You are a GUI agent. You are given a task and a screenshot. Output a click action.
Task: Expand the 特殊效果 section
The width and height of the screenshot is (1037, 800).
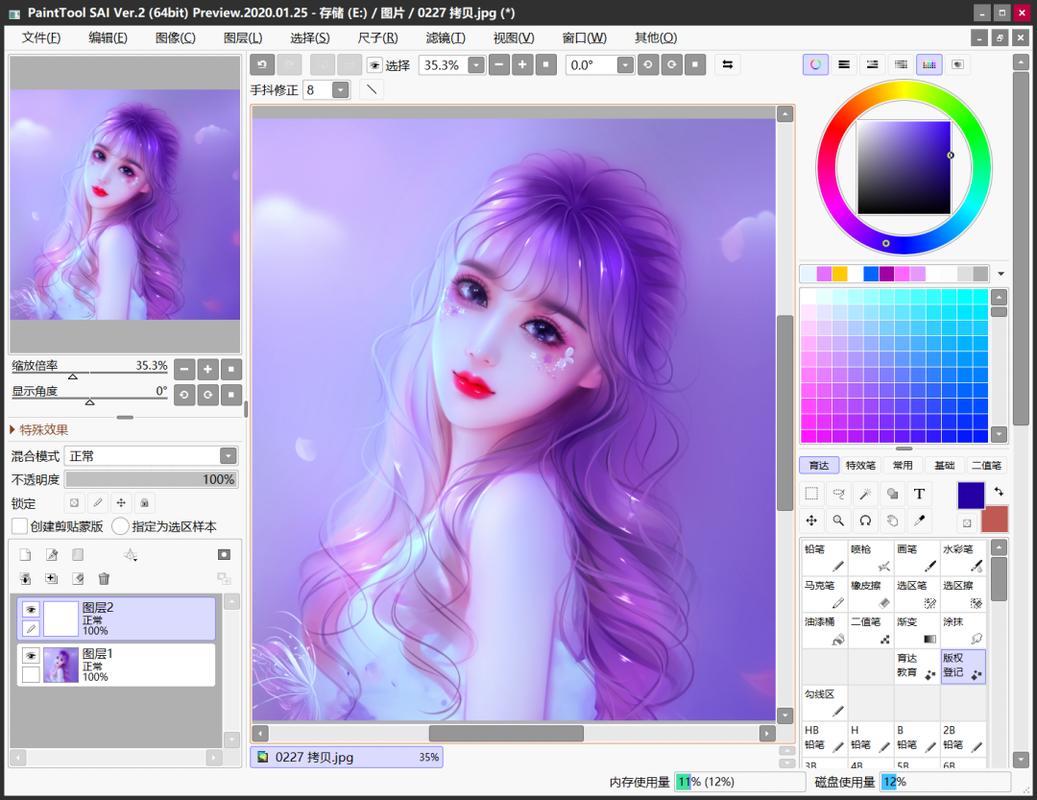tap(40, 430)
